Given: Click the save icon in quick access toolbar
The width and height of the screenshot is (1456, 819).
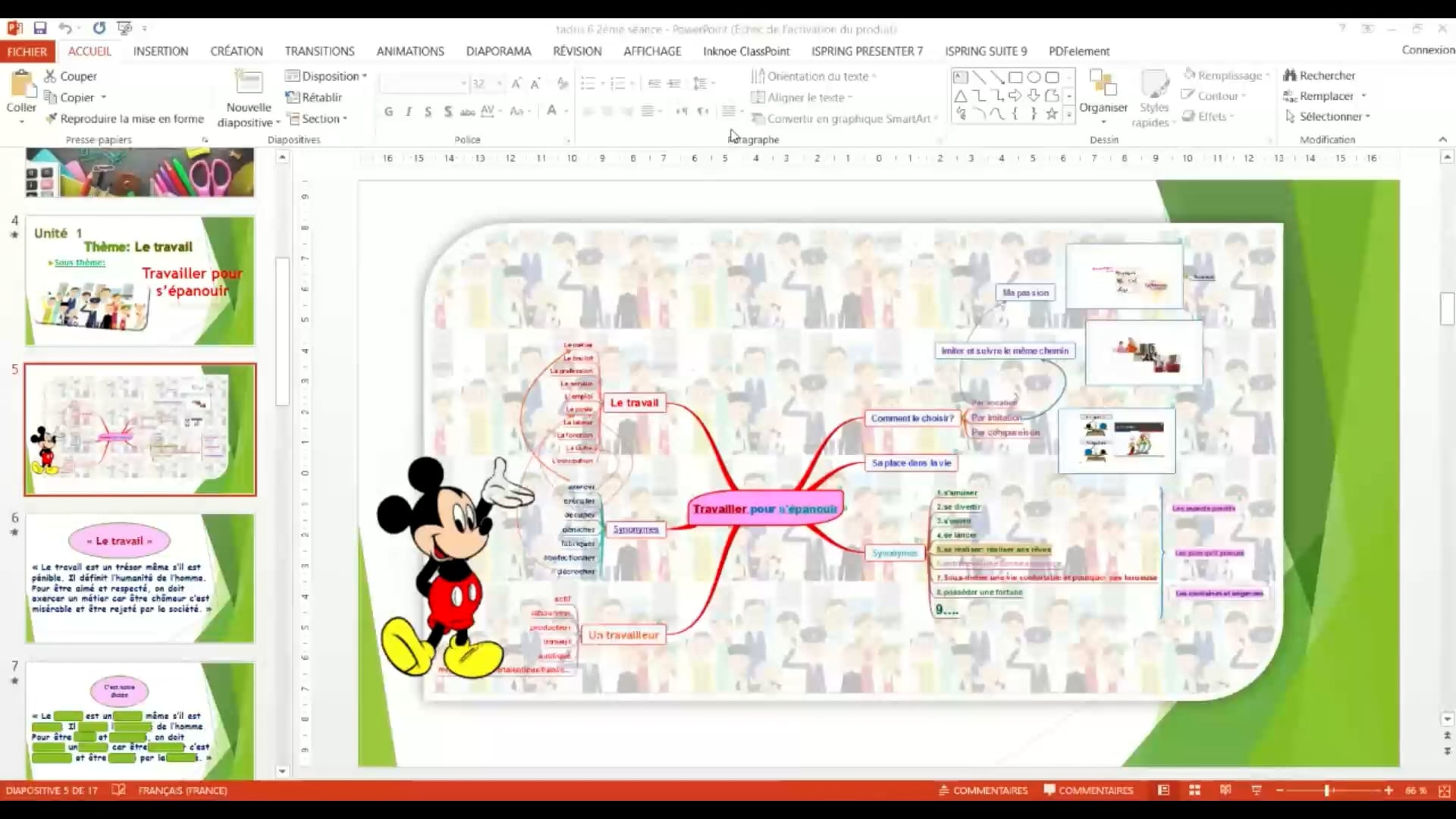Looking at the screenshot, I should [x=40, y=28].
